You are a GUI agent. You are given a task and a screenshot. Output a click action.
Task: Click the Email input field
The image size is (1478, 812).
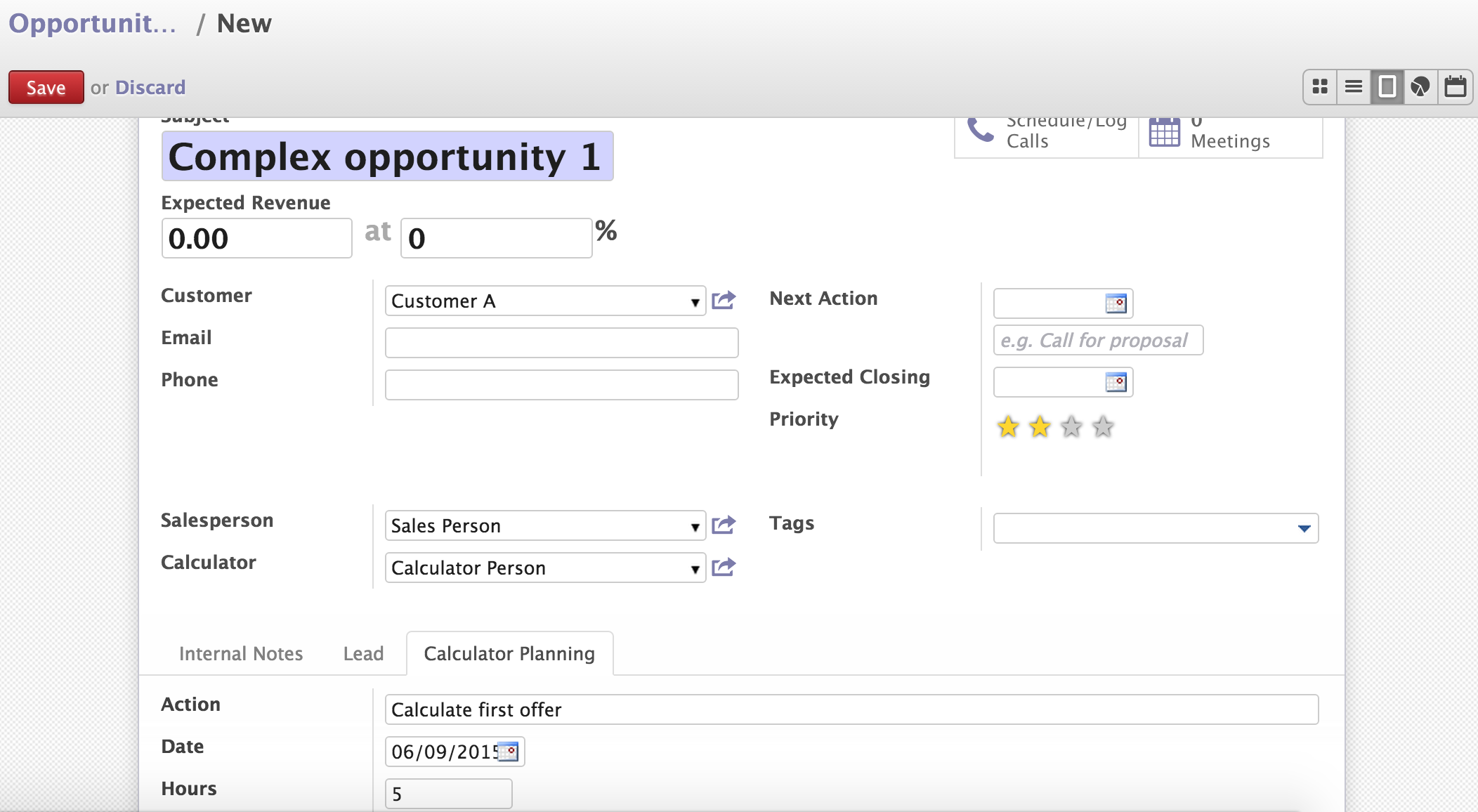click(561, 343)
